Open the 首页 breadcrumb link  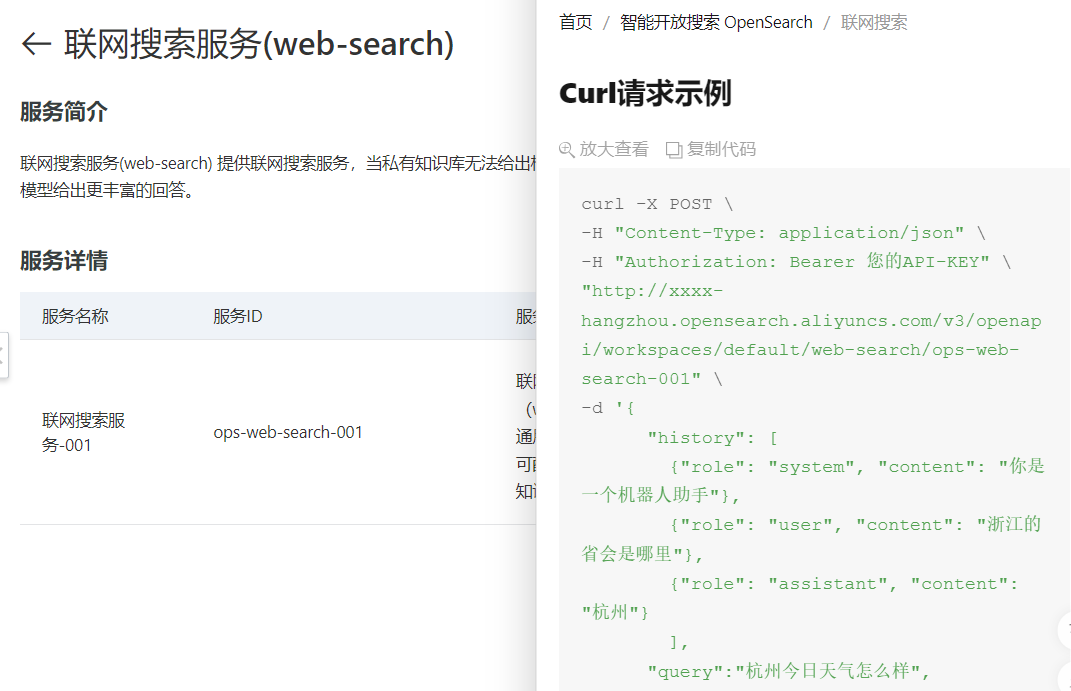coord(576,23)
